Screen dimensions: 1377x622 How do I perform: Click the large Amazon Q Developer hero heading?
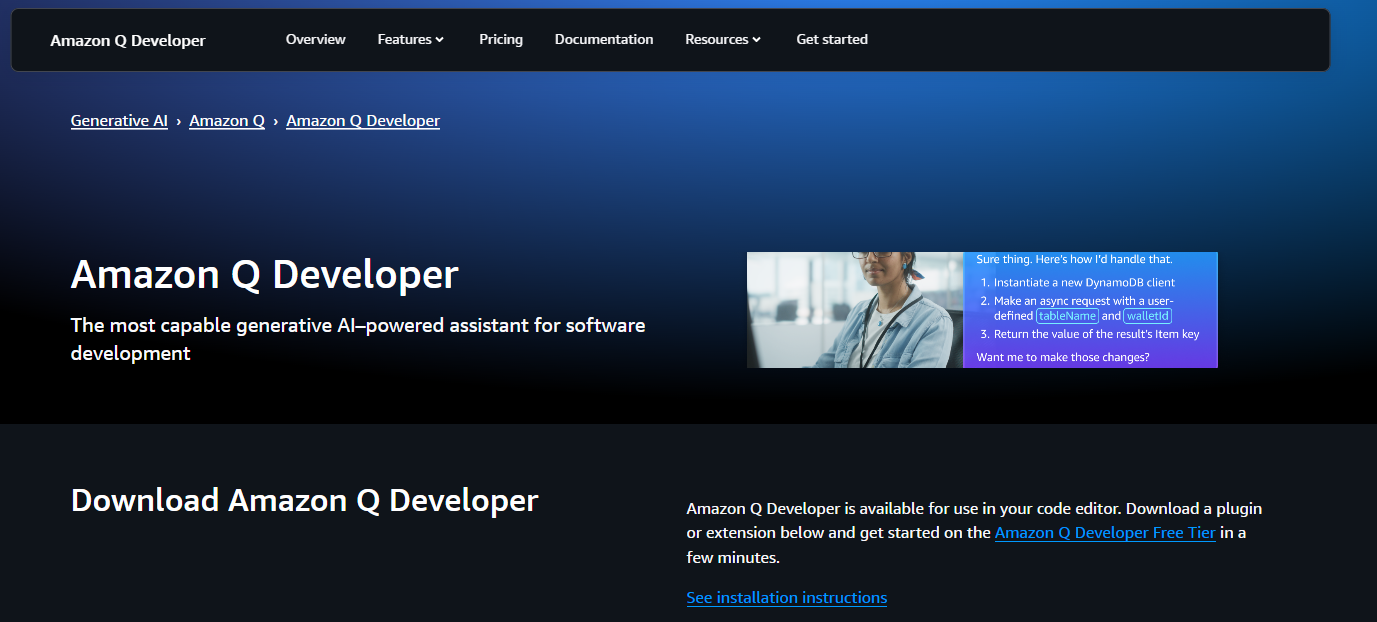tap(265, 274)
